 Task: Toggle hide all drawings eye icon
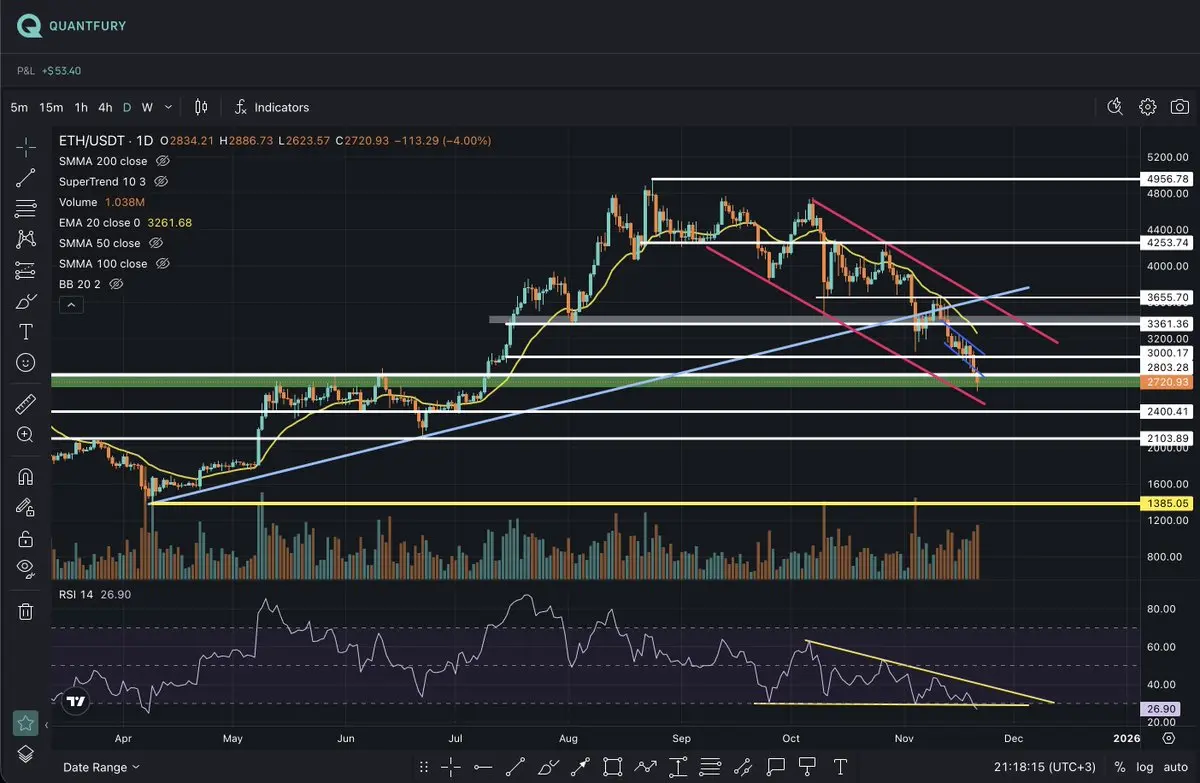(26, 568)
